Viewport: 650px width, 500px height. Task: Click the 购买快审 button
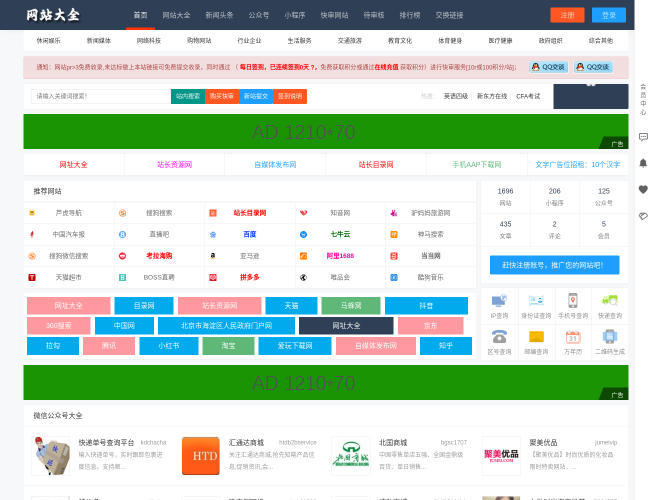point(222,96)
